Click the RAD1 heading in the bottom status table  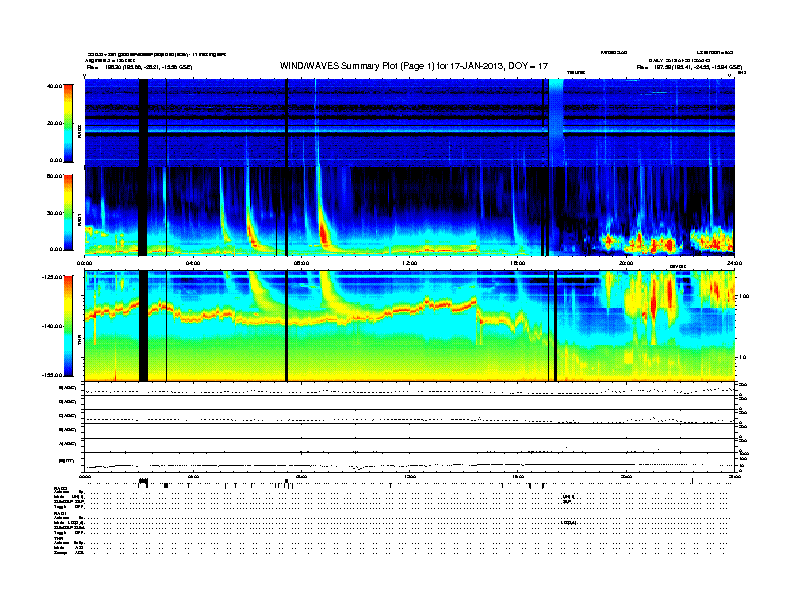click(60, 514)
